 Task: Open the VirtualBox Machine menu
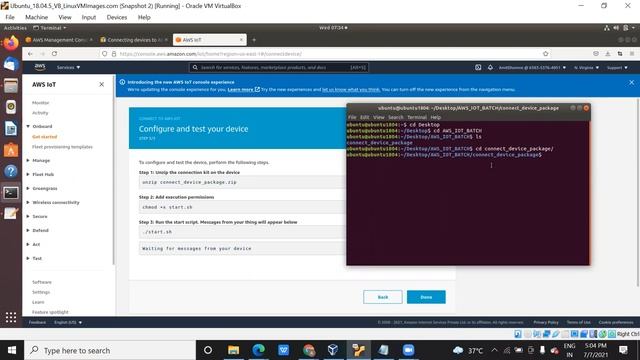pyautogui.click(x=36, y=17)
